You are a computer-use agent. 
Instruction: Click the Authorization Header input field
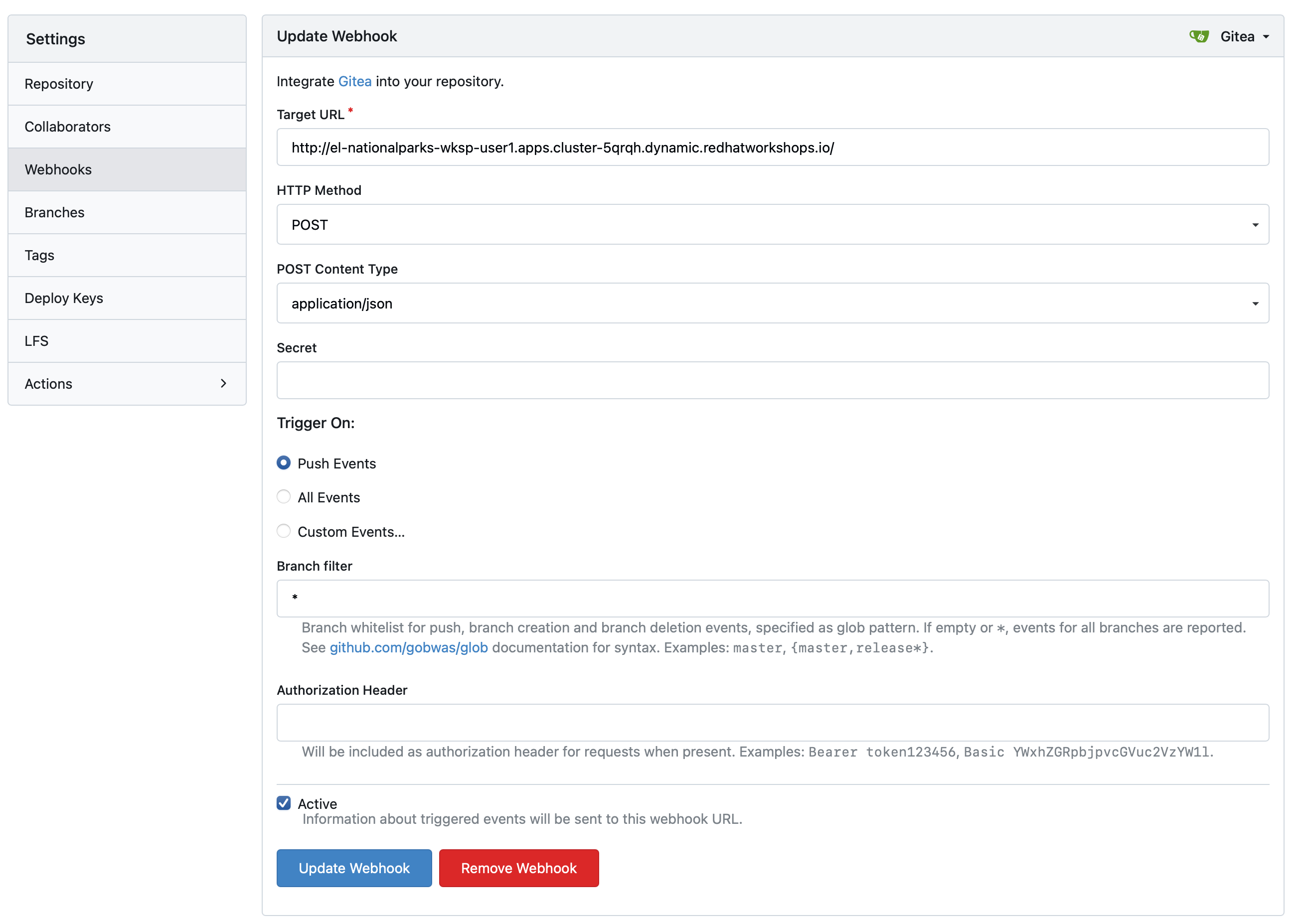(772, 723)
